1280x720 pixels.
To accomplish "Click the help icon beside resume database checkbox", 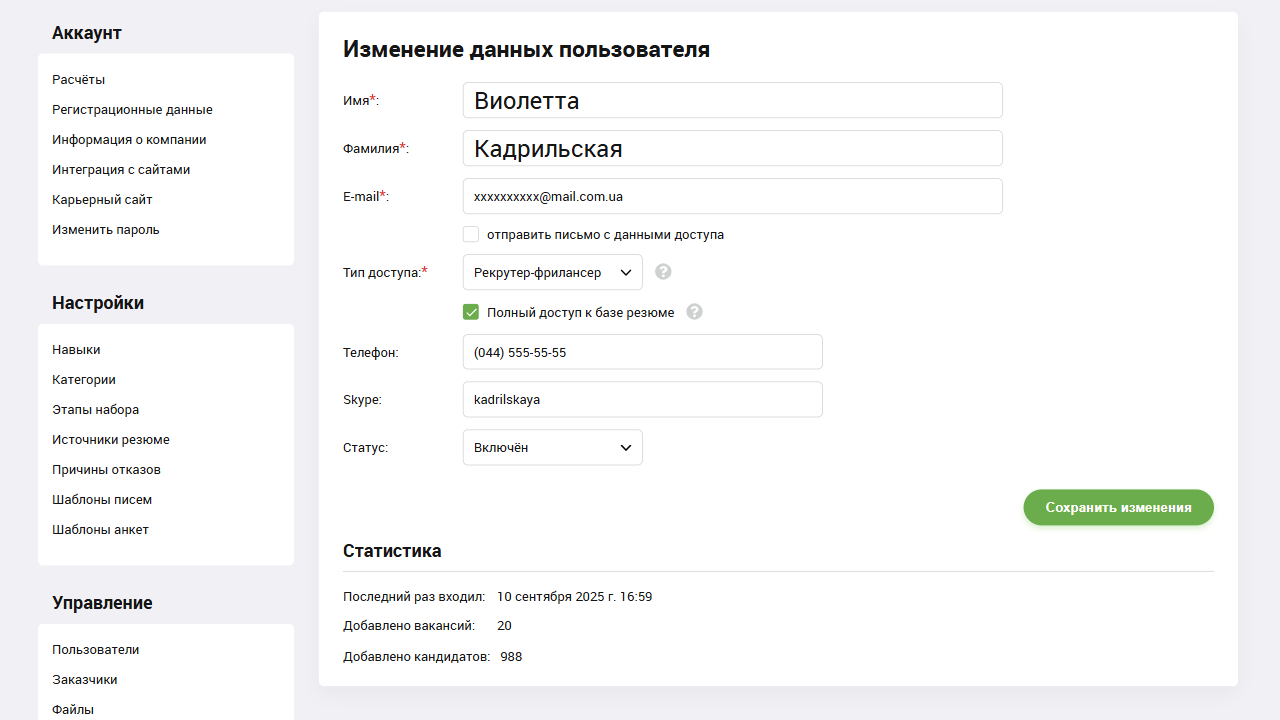I will (694, 312).
